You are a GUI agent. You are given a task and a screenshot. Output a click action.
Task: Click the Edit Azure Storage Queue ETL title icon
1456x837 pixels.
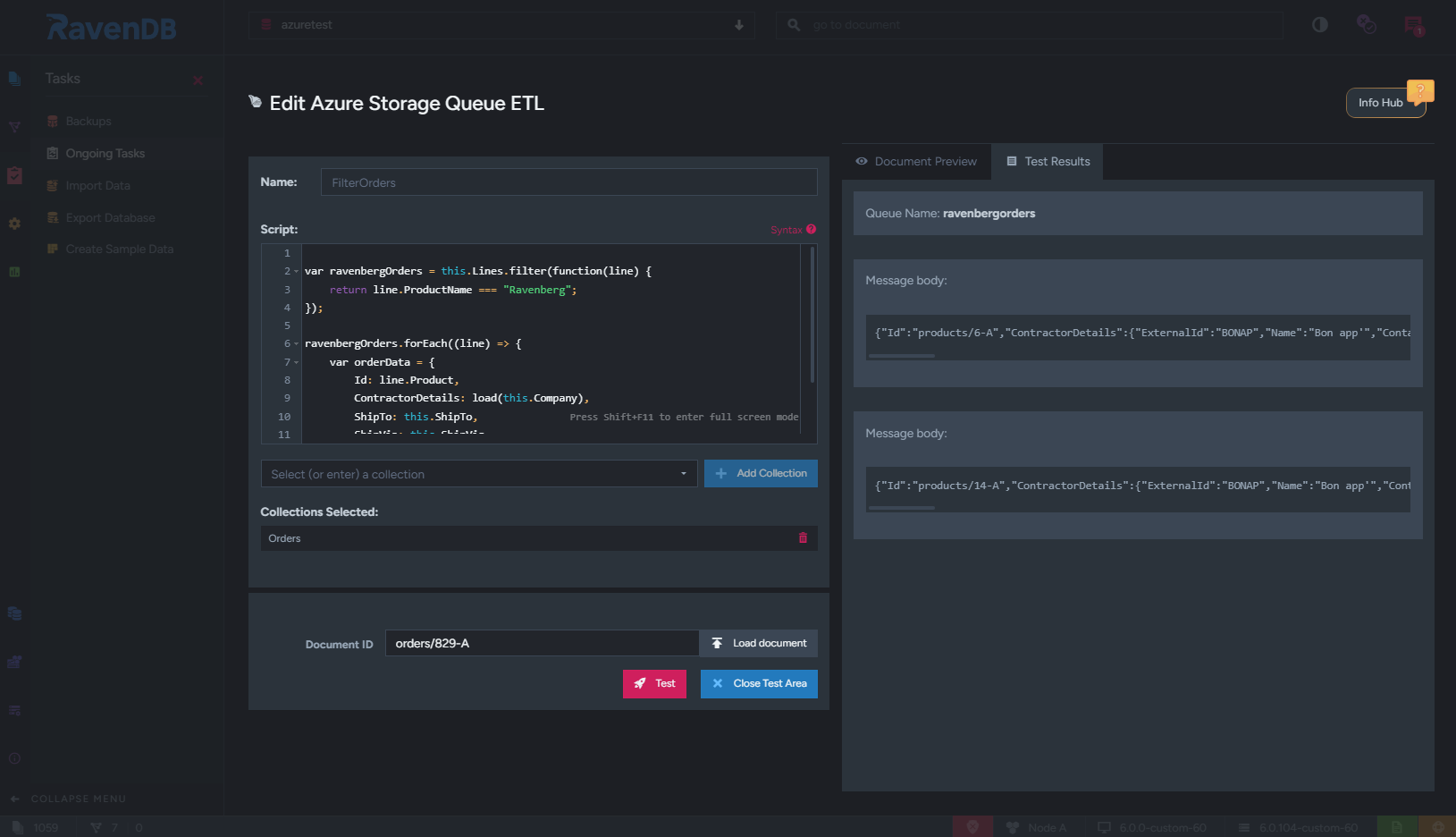(256, 102)
